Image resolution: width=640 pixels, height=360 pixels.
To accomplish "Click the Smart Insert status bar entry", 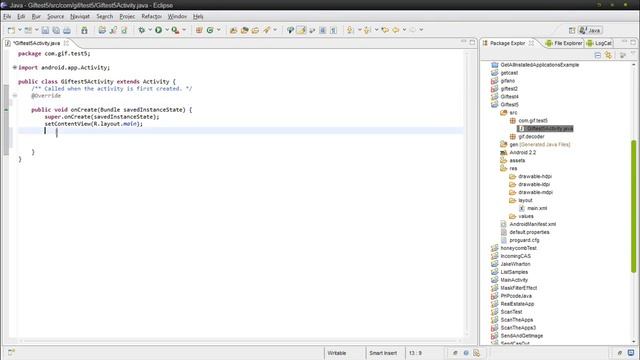I will click(382, 353).
